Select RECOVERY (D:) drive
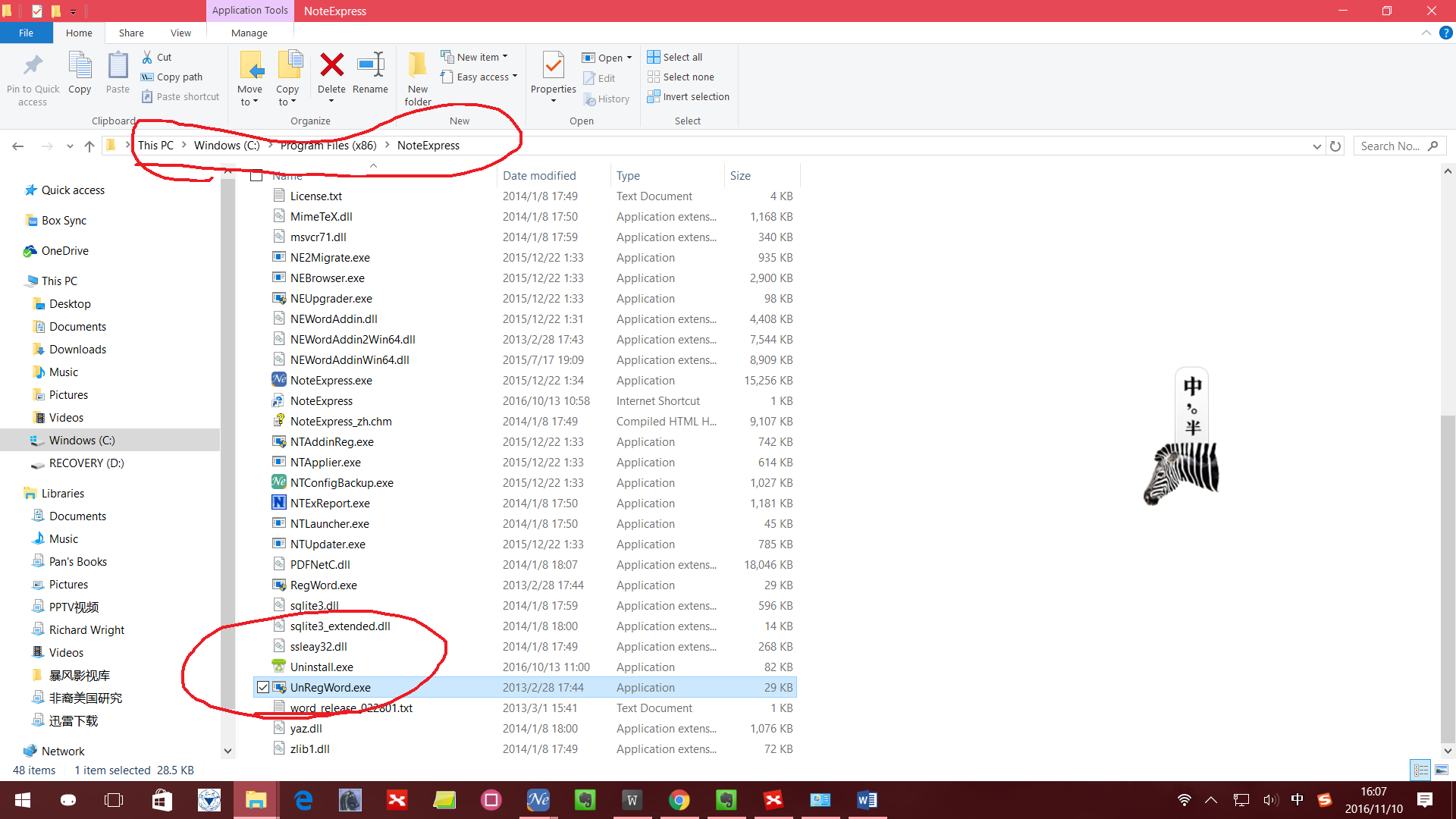 pyautogui.click(x=86, y=463)
